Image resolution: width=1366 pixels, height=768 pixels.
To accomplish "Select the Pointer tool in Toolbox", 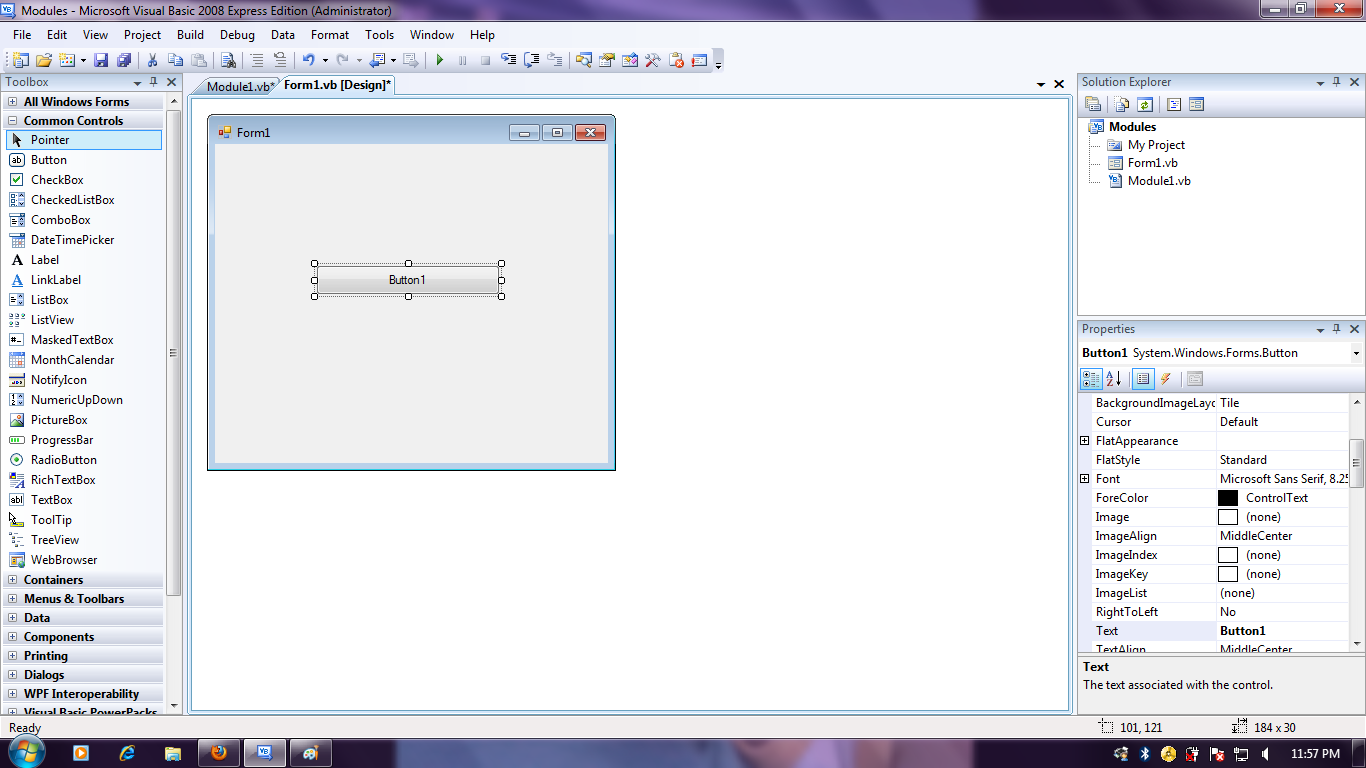I will (84, 140).
